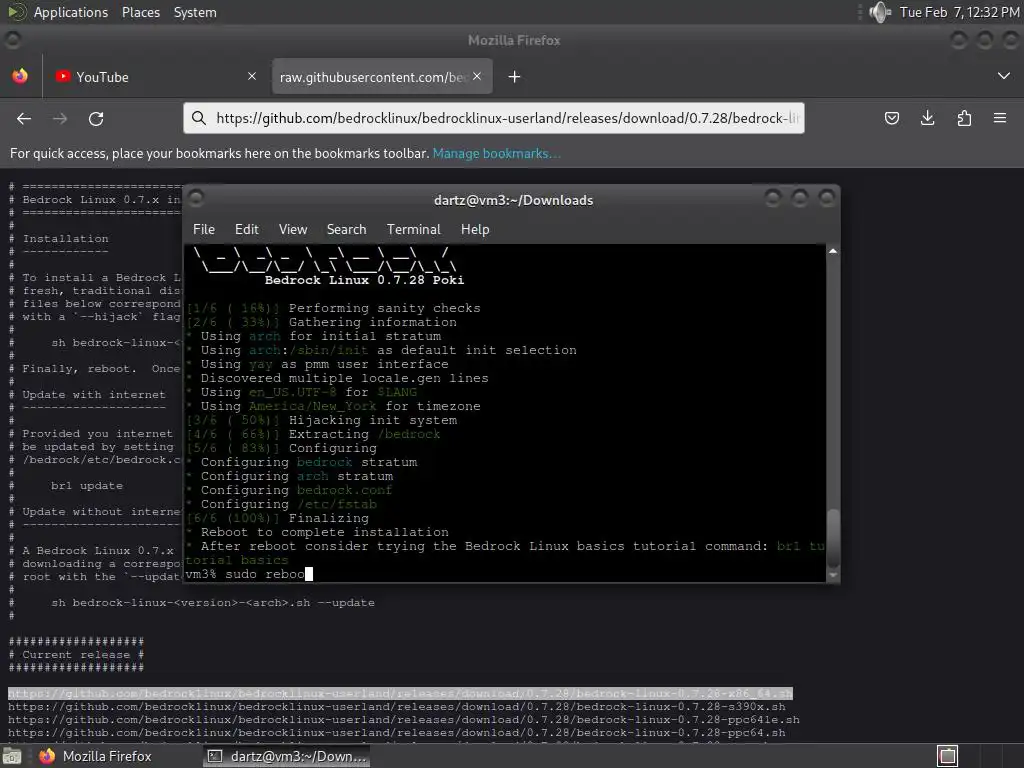Open the terminal File menu

pyautogui.click(x=204, y=229)
